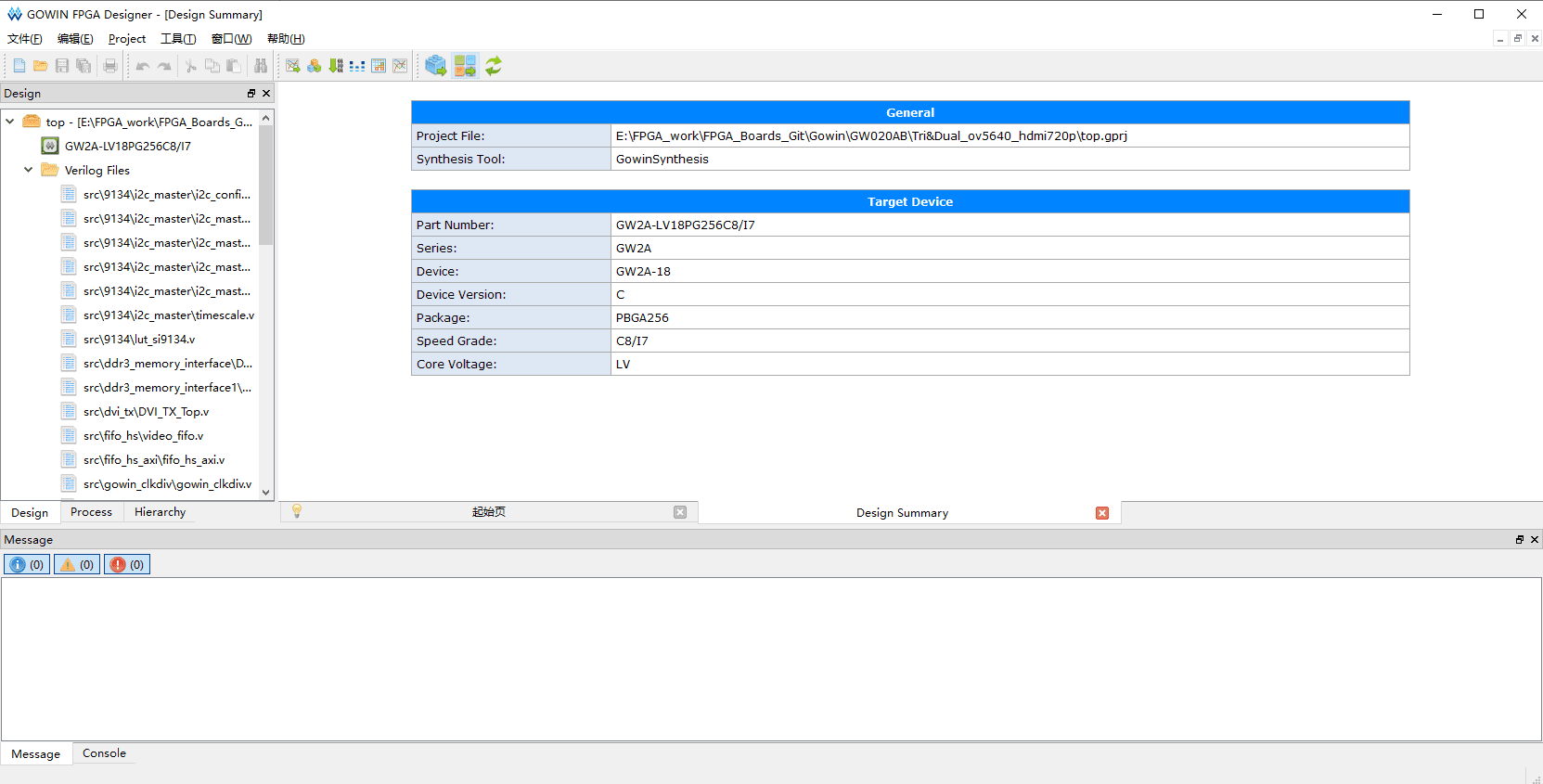Click the Design tree scroll down arrow

point(266,493)
